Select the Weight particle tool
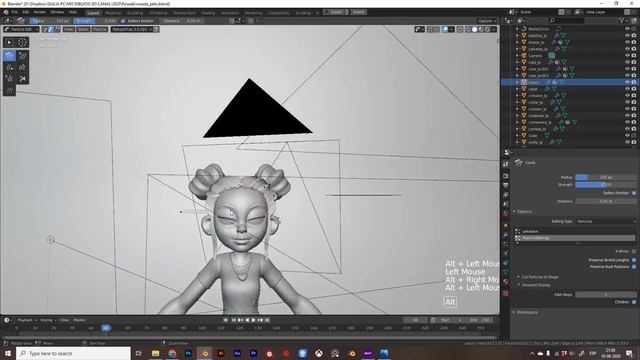The image size is (640, 360). [9, 90]
